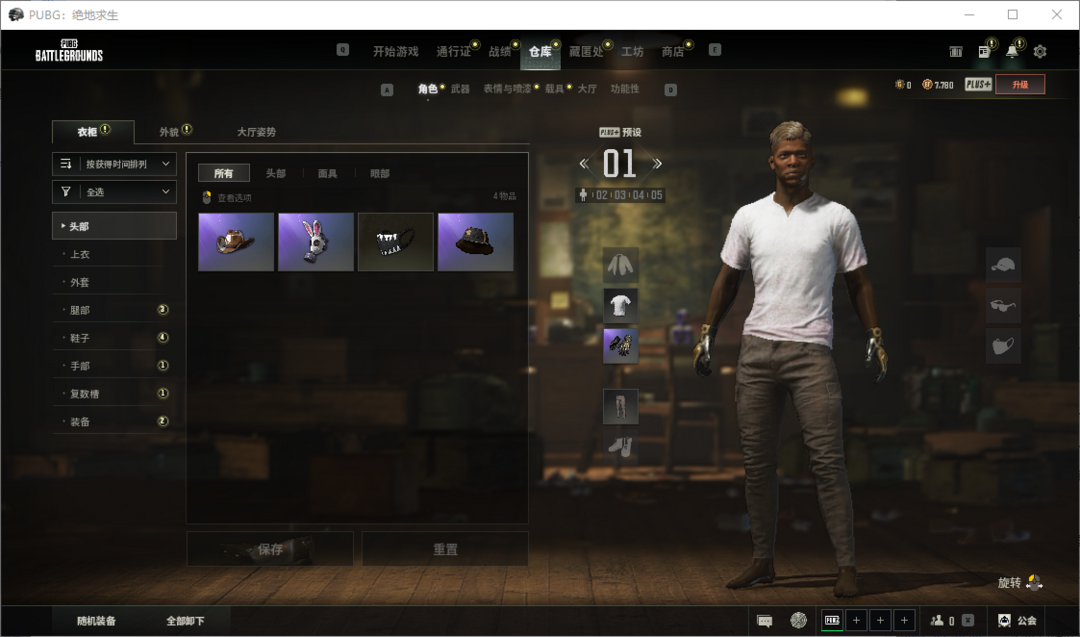Open the chat bubble icon
Viewport: 1080px width, 637px height.
pos(765,620)
